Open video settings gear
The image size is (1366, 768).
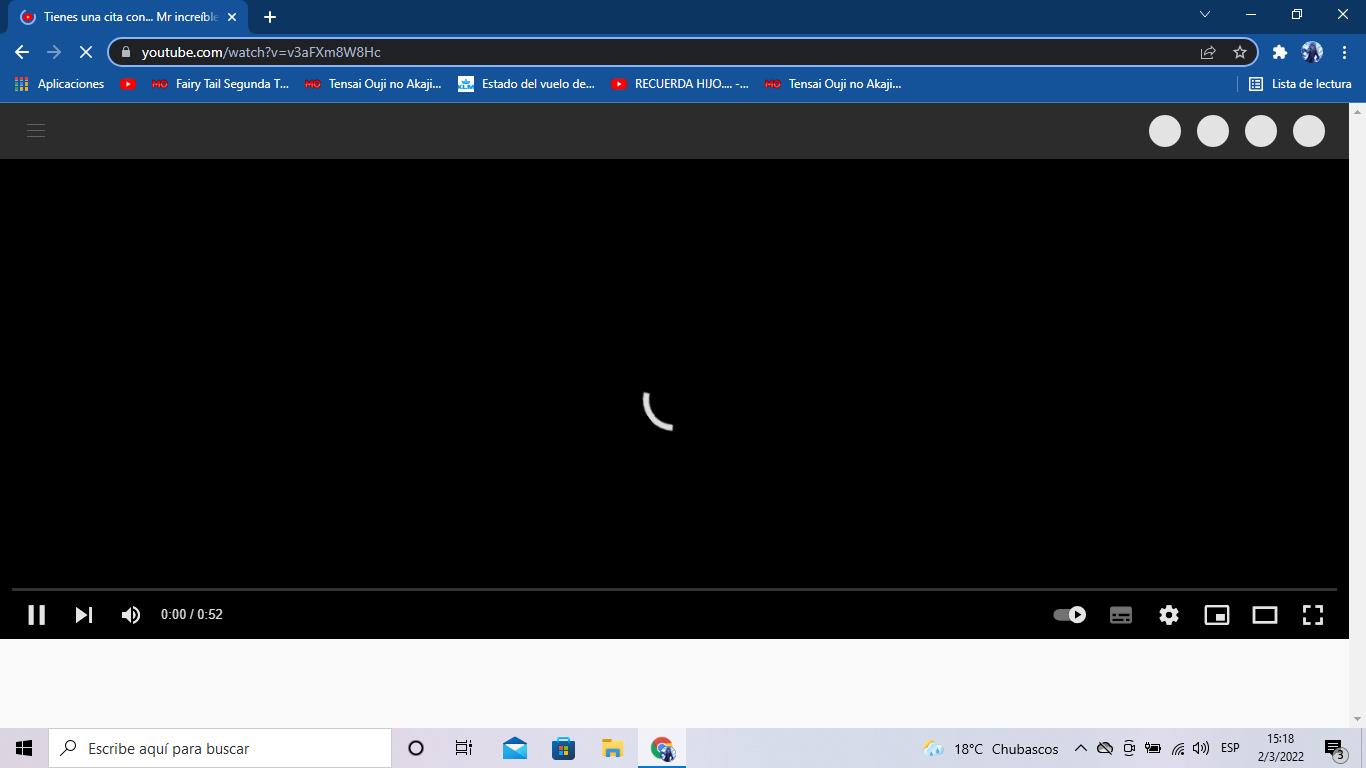(1169, 615)
